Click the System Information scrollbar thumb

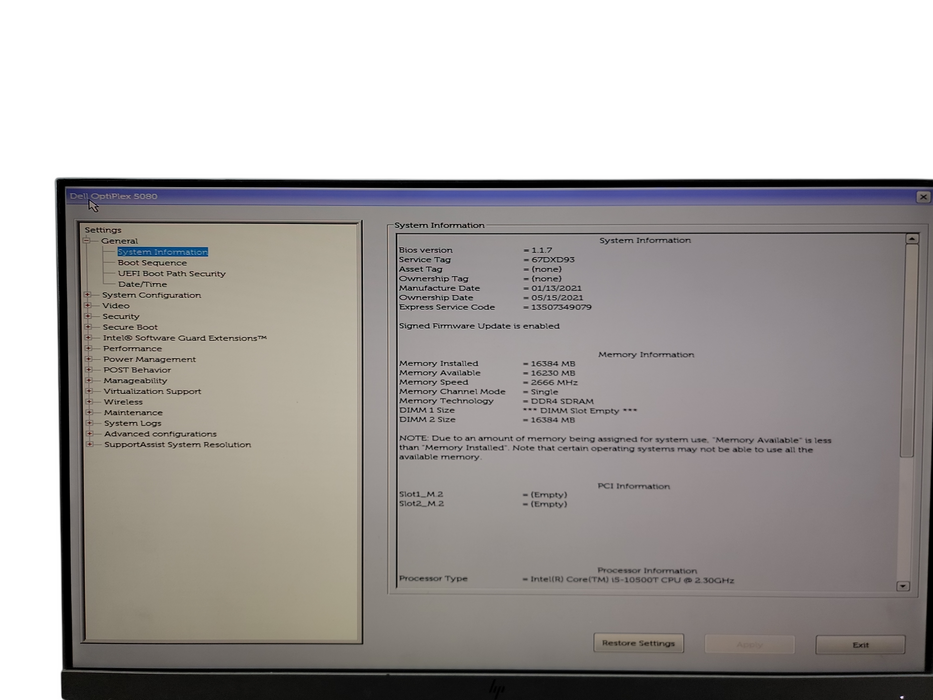pyautogui.click(x=910, y=351)
